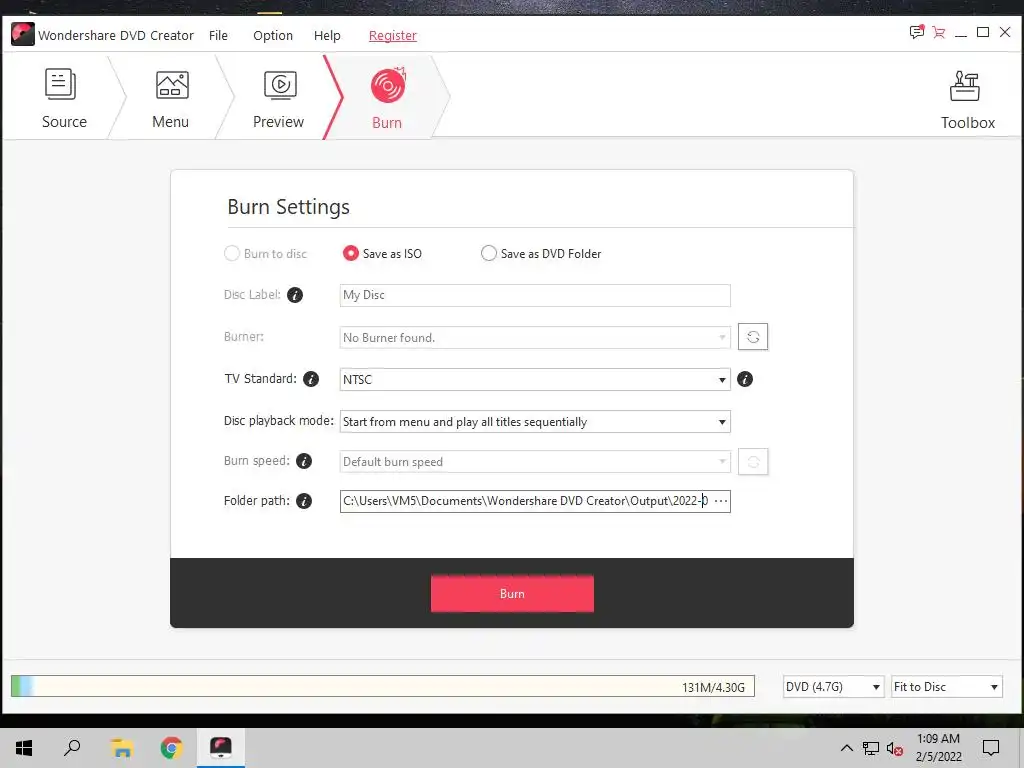Click the Folder path text field
1024x768 pixels.
[x=525, y=502]
